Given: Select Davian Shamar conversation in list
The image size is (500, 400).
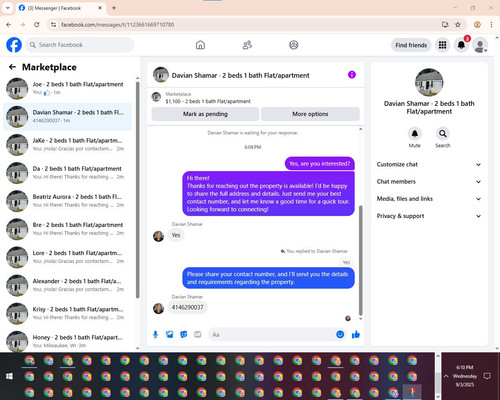Looking at the screenshot, I should [x=67, y=117].
